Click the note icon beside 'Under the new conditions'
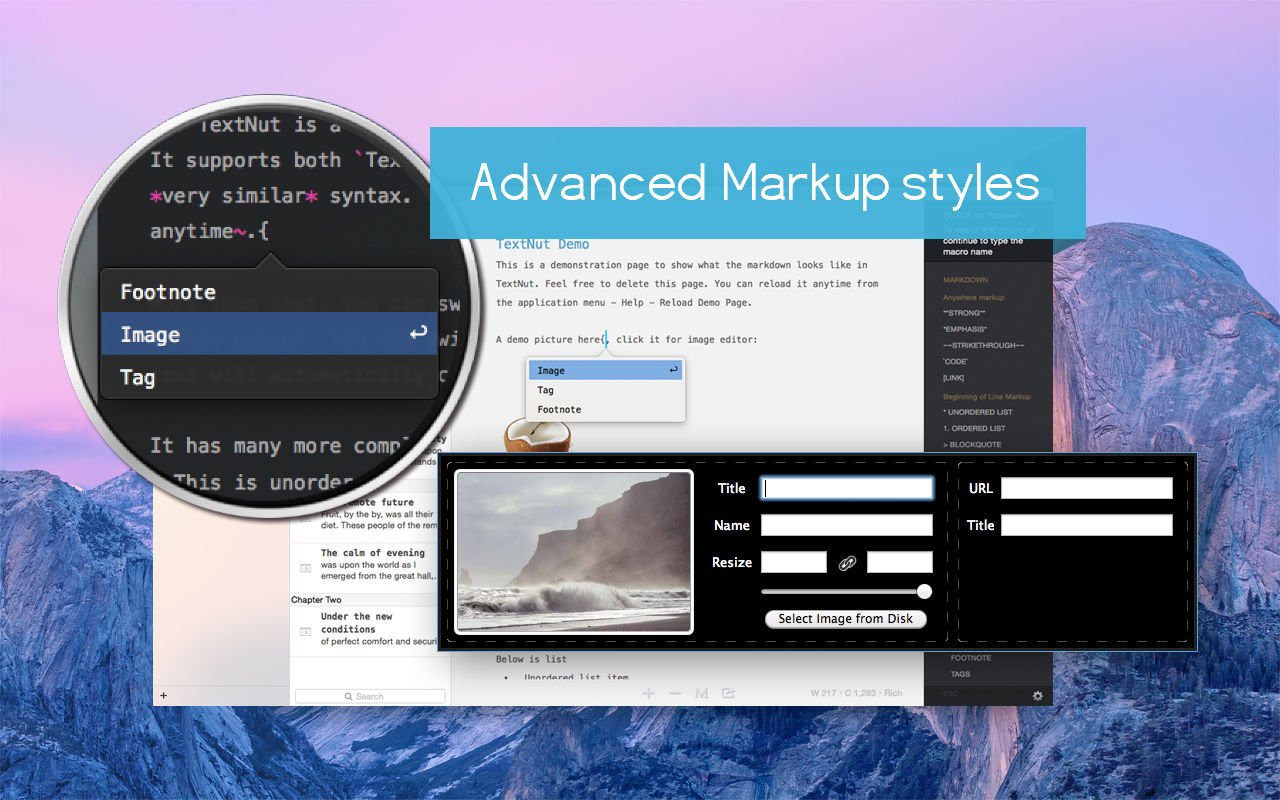The image size is (1280, 800). (305, 631)
